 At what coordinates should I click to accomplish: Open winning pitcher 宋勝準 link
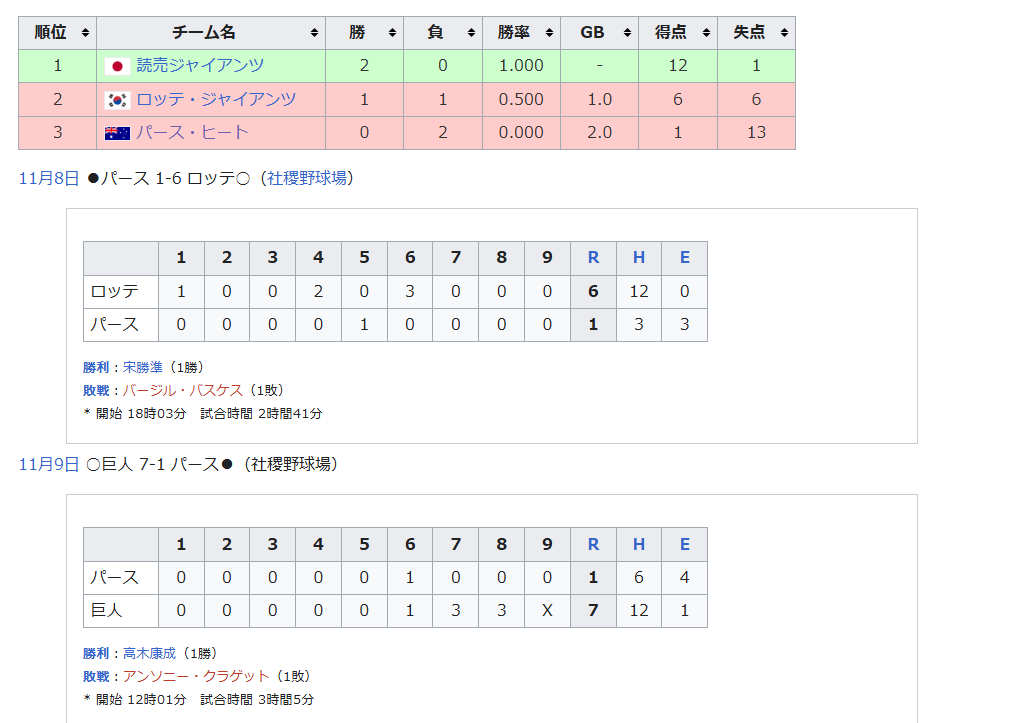click(x=142, y=367)
